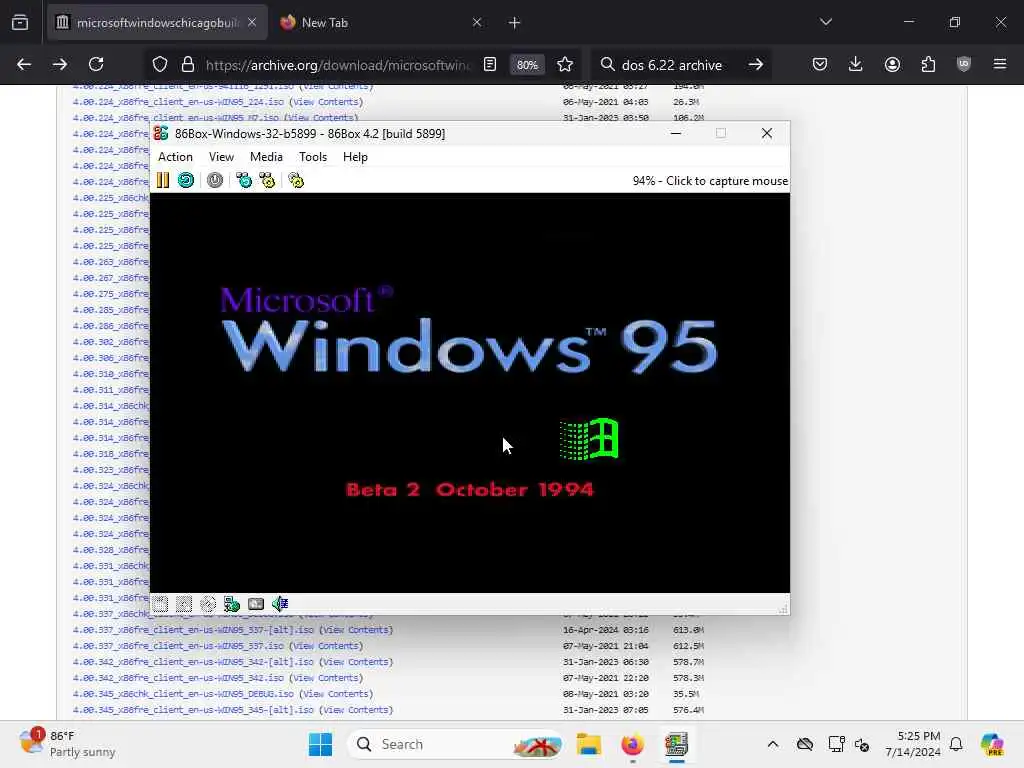1024x768 pixels.
Task: Select the microsoftwindowschicagobuilds tab
Action: (157, 23)
